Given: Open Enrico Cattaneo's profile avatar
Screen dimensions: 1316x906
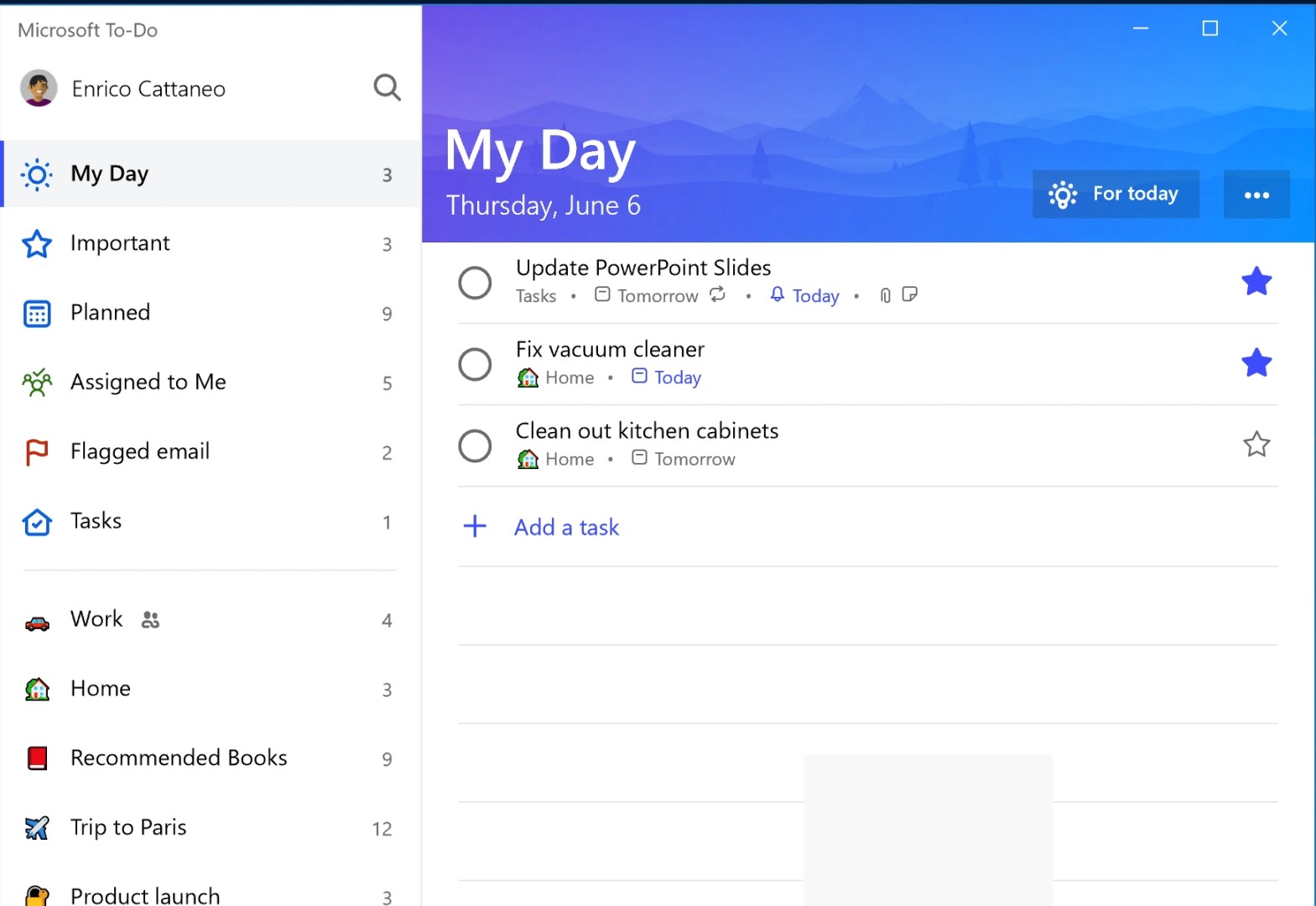Looking at the screenshot, I should pyautogui.click(x=39, y=88).
